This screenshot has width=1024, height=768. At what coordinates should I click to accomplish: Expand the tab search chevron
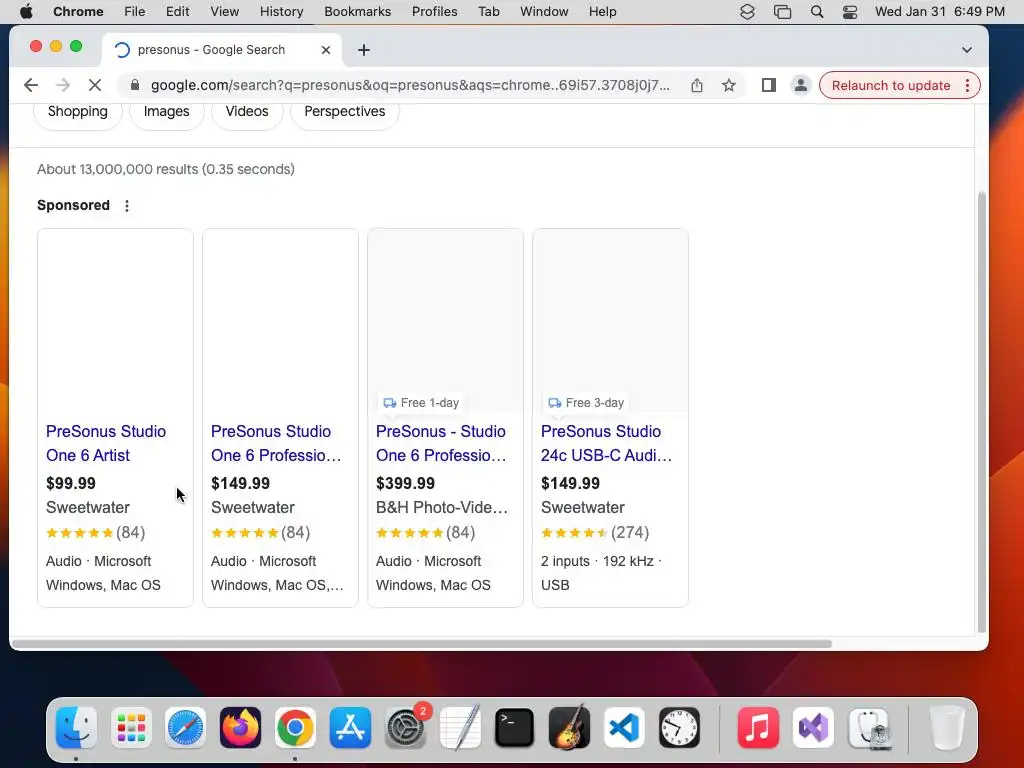(x=967, y=50)
